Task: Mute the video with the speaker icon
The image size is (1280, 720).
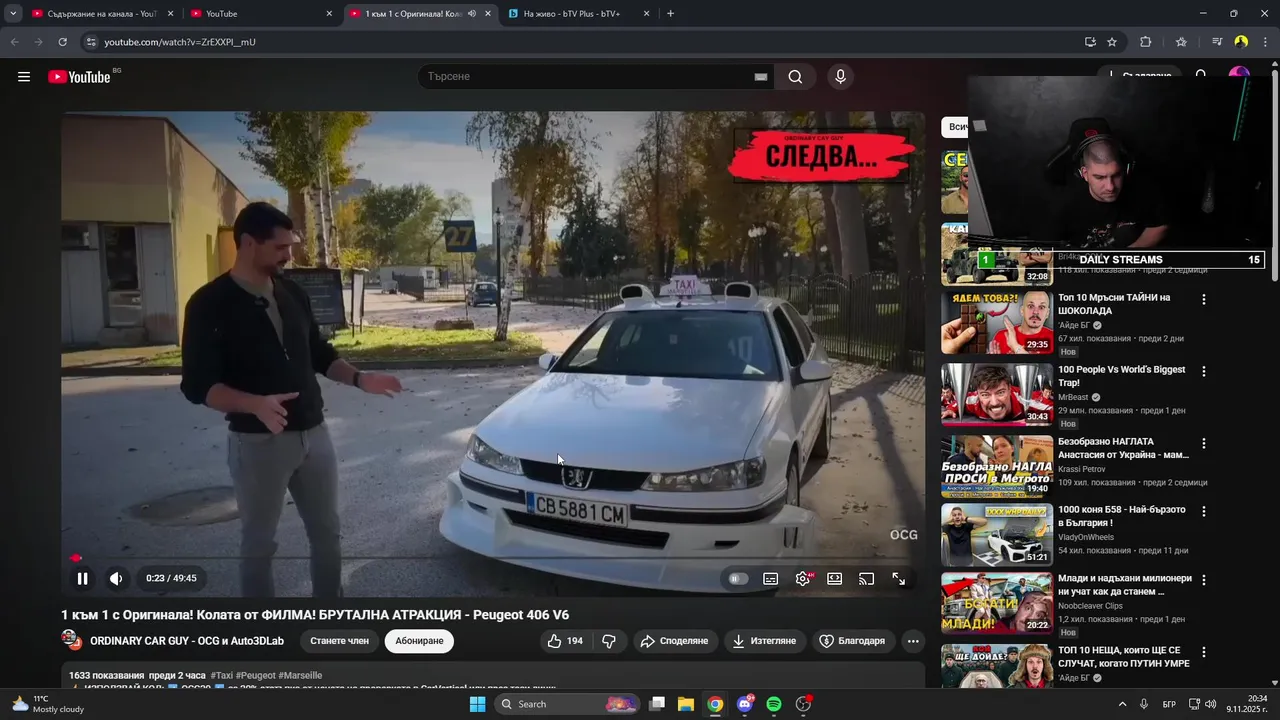Action: tap(116, 578)
